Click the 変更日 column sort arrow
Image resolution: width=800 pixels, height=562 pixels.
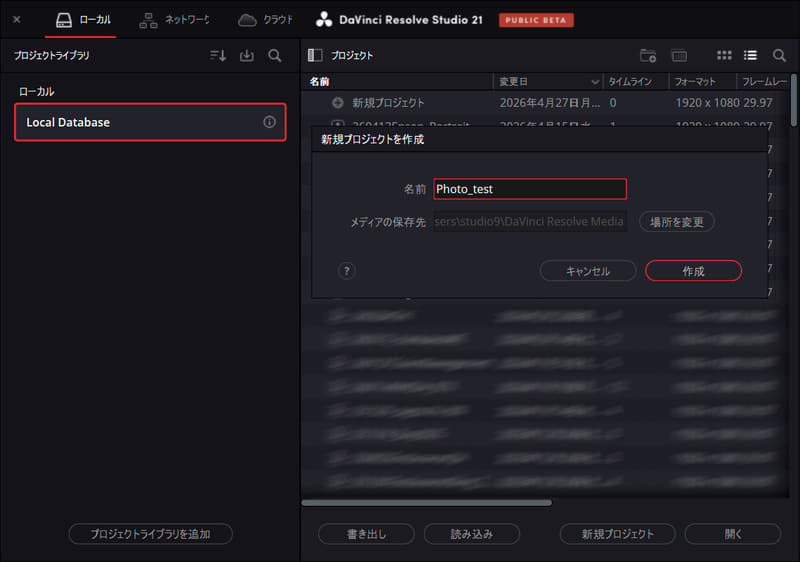coord(595,82)
